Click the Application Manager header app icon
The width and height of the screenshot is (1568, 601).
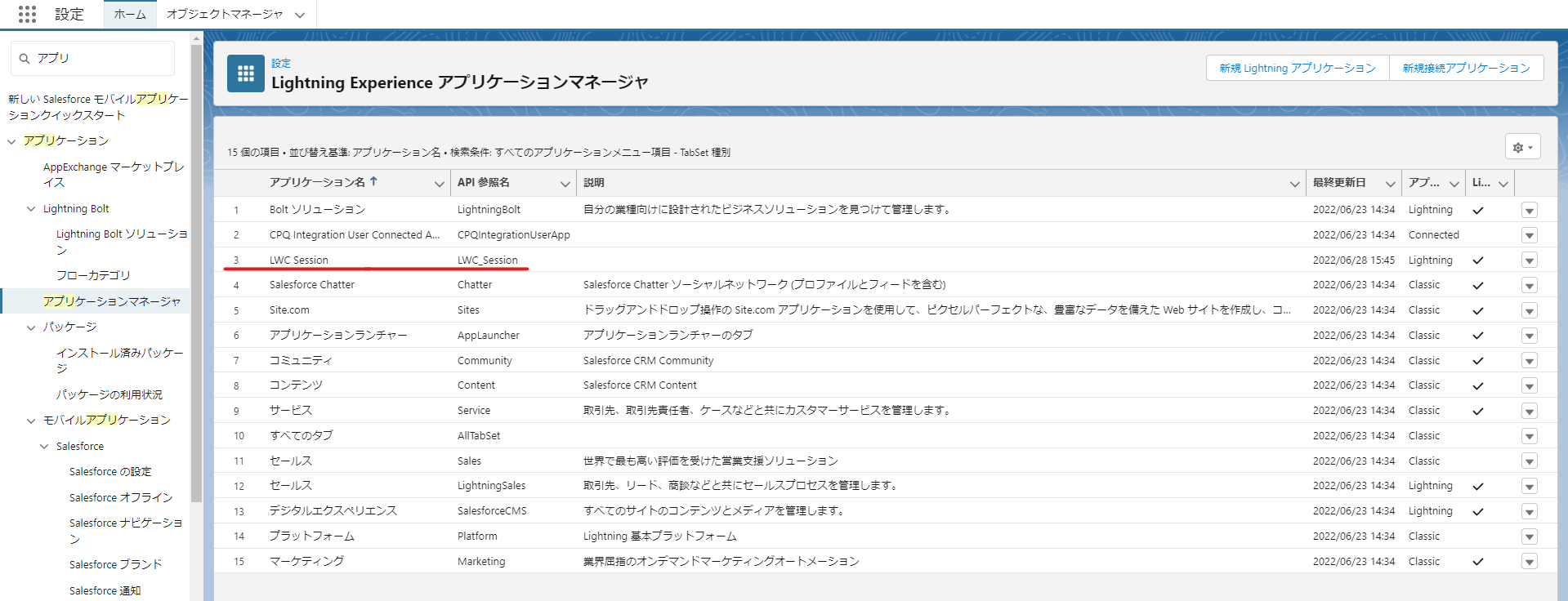pyautogui.click(x=246, y=73)
